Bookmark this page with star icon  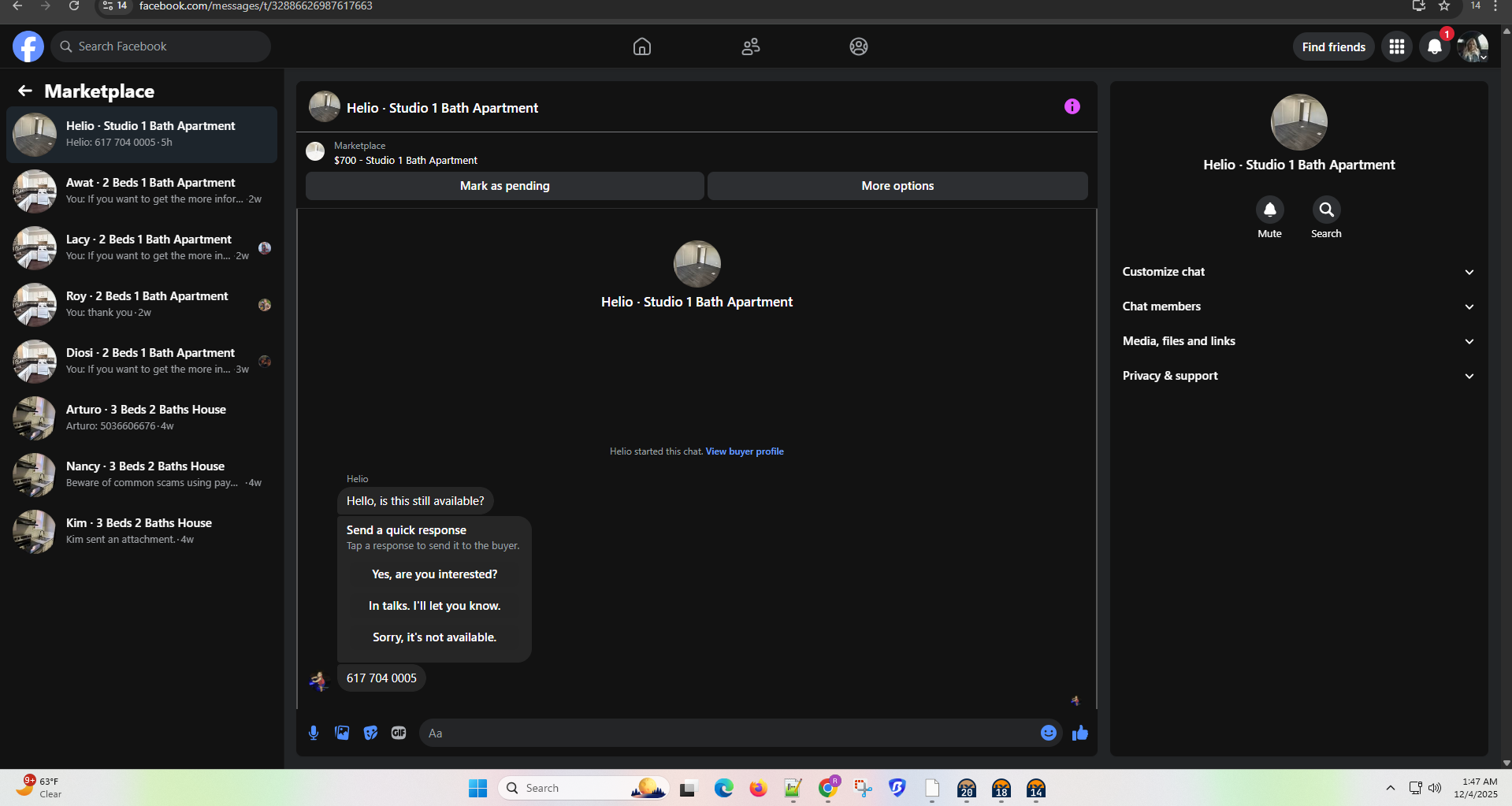pos(1444,6)
